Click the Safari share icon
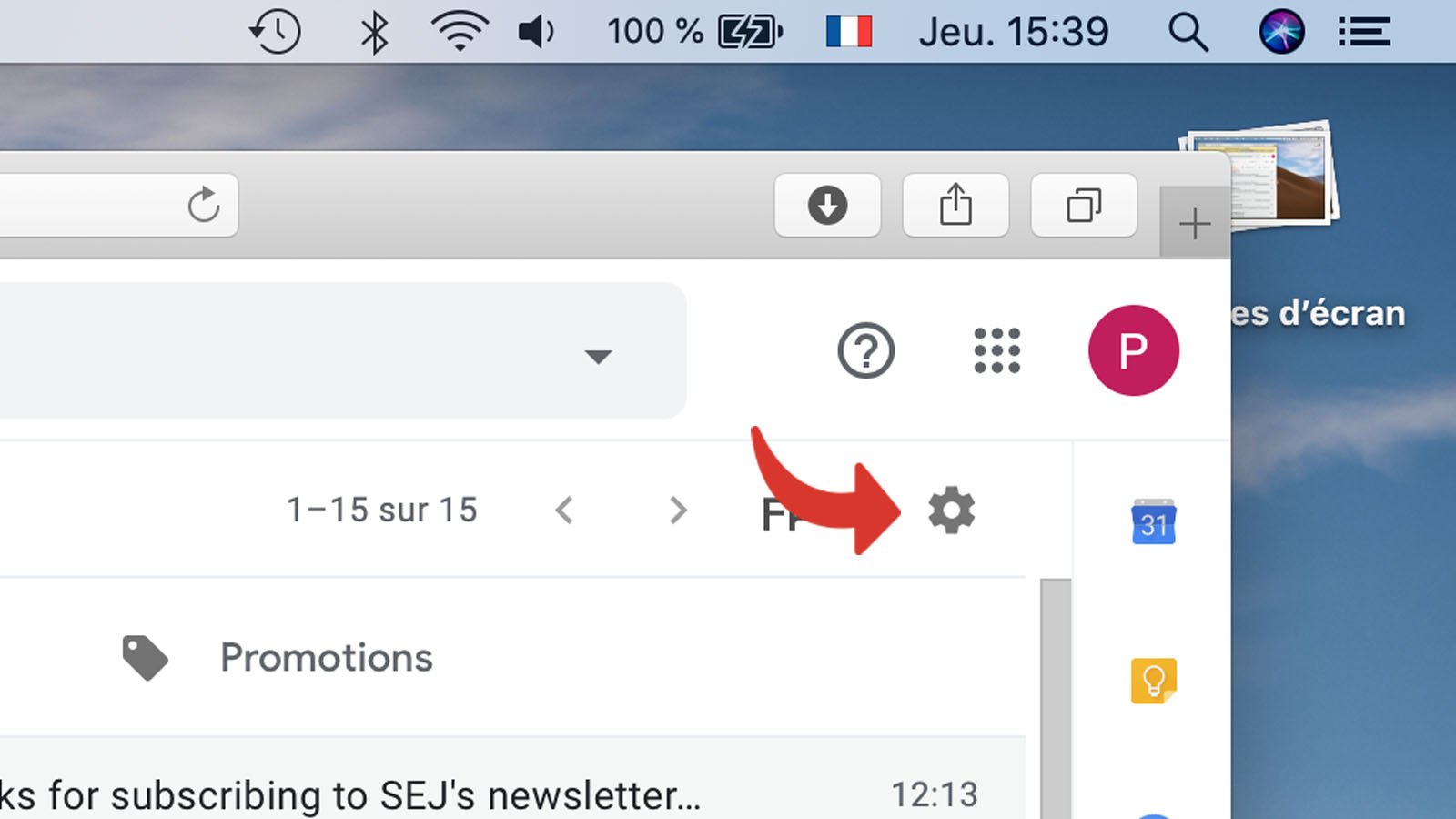Viewport: 1456px width, 819px height. 955,204
